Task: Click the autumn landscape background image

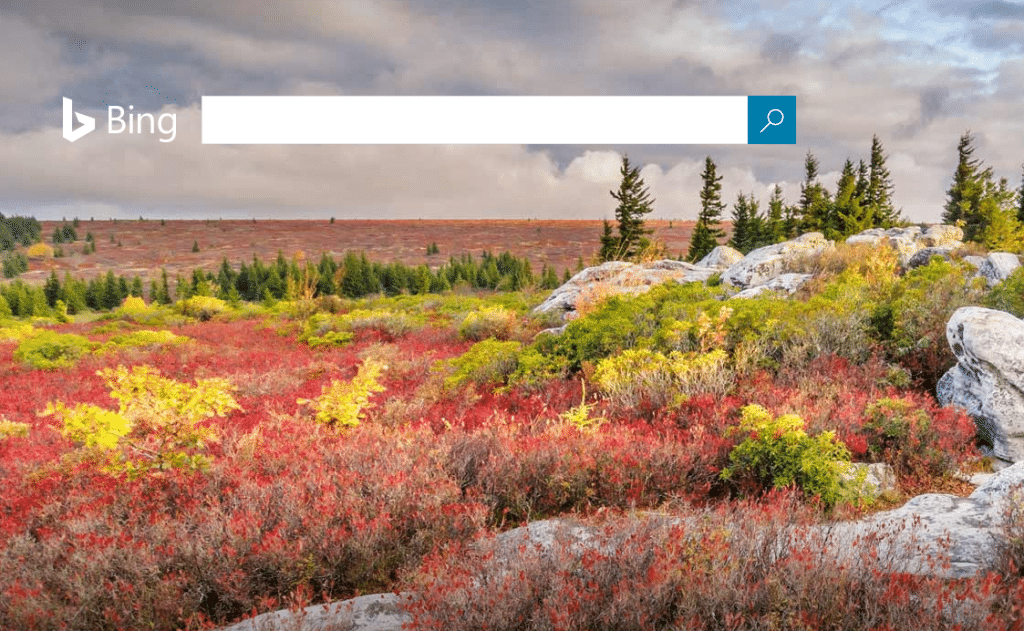Action: click(512, 392)
